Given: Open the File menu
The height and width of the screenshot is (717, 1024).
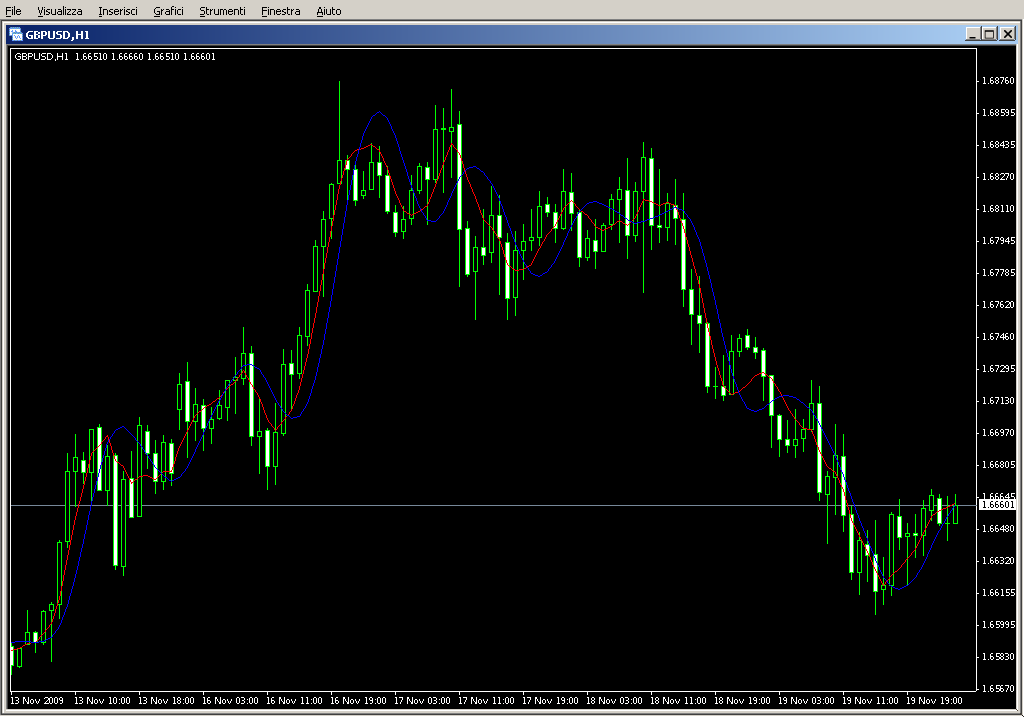Looking at the screenshot, I should 13,11.
